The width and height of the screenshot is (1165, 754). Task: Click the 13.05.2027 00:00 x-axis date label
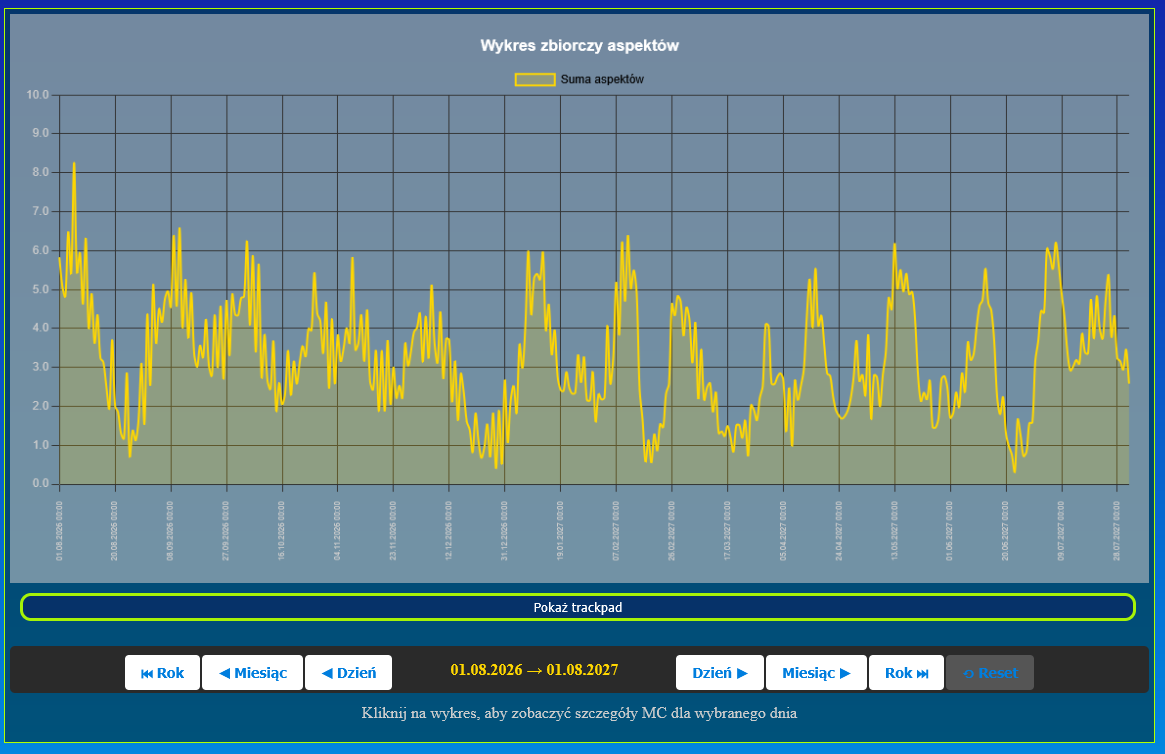895,530
